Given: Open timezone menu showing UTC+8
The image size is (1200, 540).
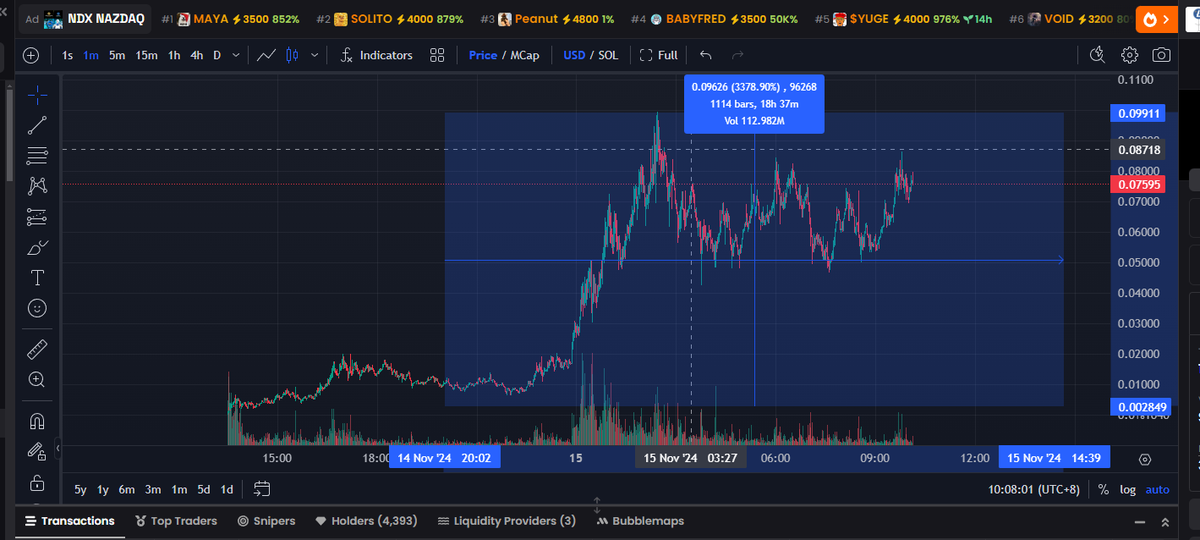Looking at the screenshot, I should (x=1036, y=490).
